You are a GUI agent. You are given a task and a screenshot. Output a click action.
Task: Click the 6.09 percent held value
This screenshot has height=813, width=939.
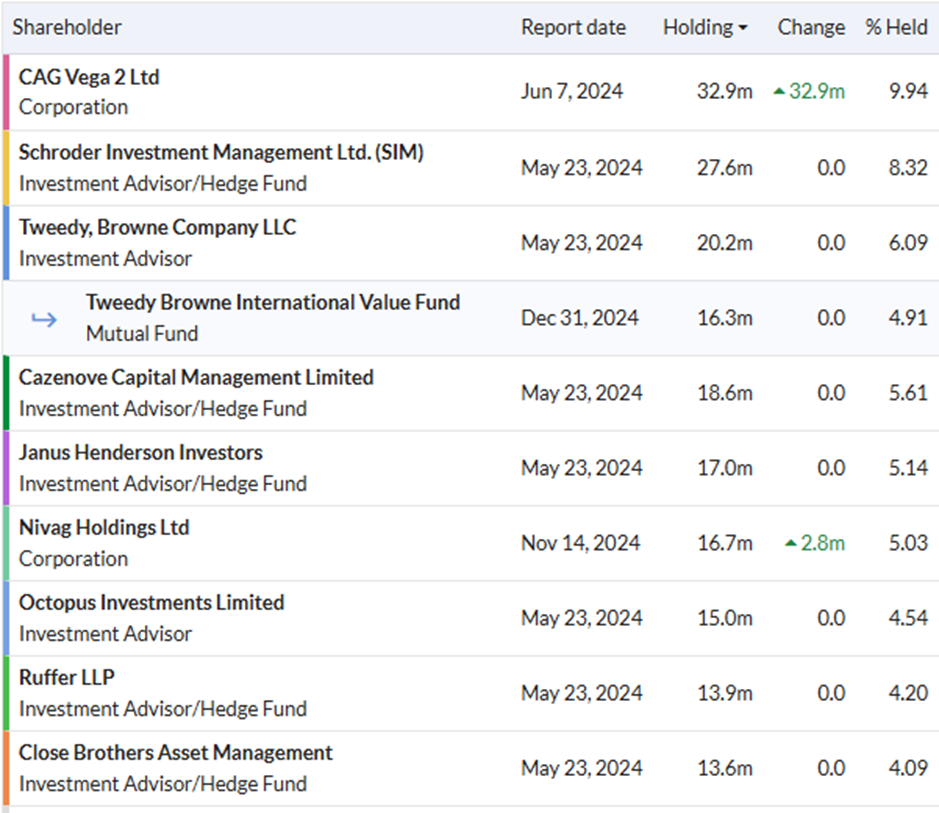(x=908, y=243)
